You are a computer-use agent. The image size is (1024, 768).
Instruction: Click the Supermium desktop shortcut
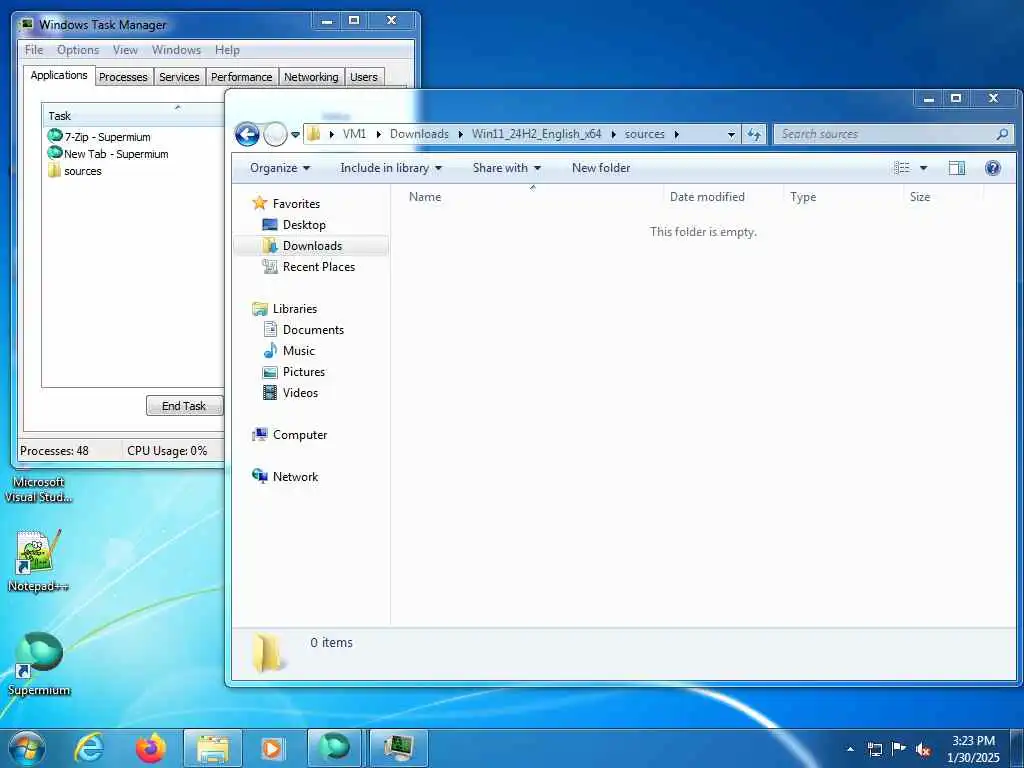point(39,664)
